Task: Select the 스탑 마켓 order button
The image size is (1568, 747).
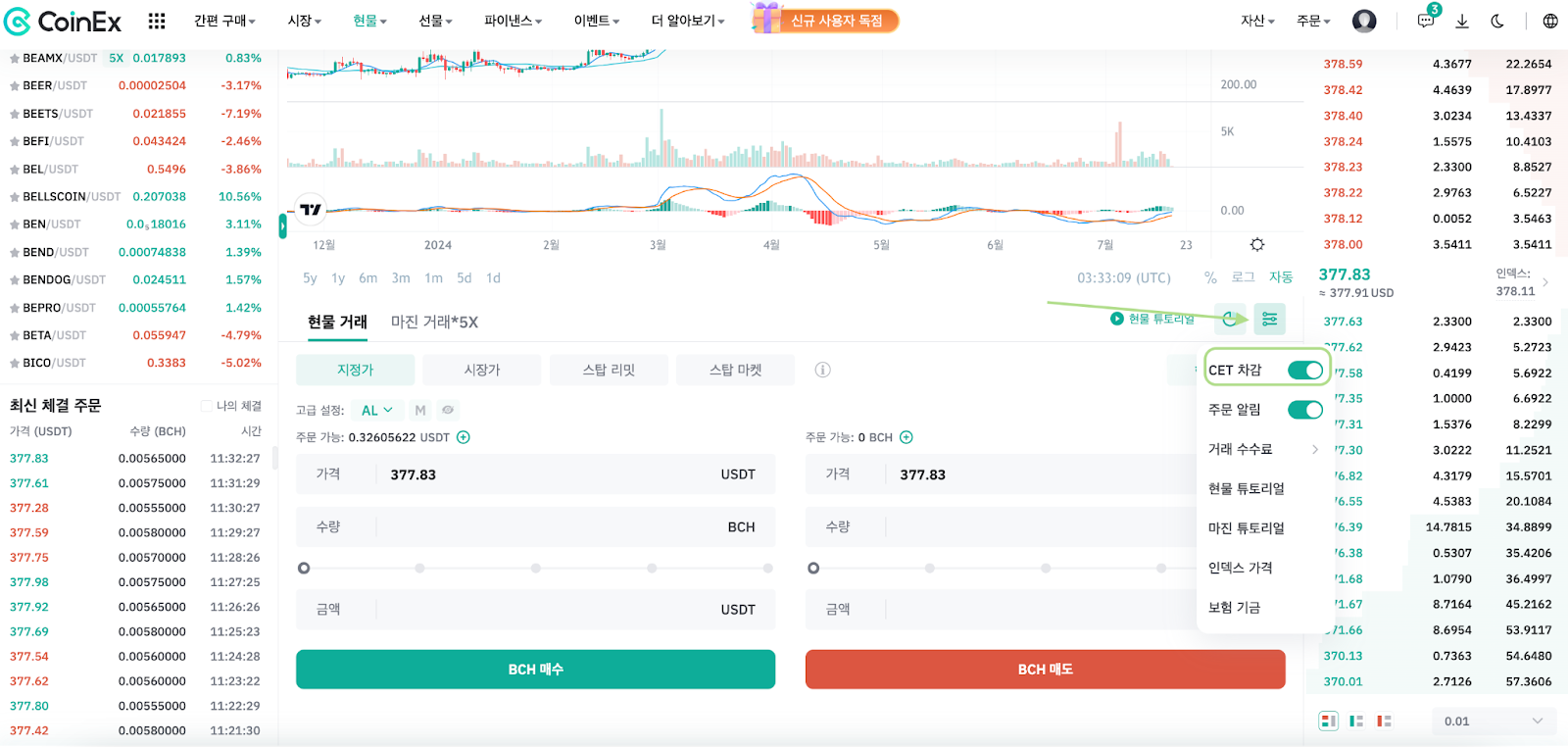Action: [x=735, y=370]
